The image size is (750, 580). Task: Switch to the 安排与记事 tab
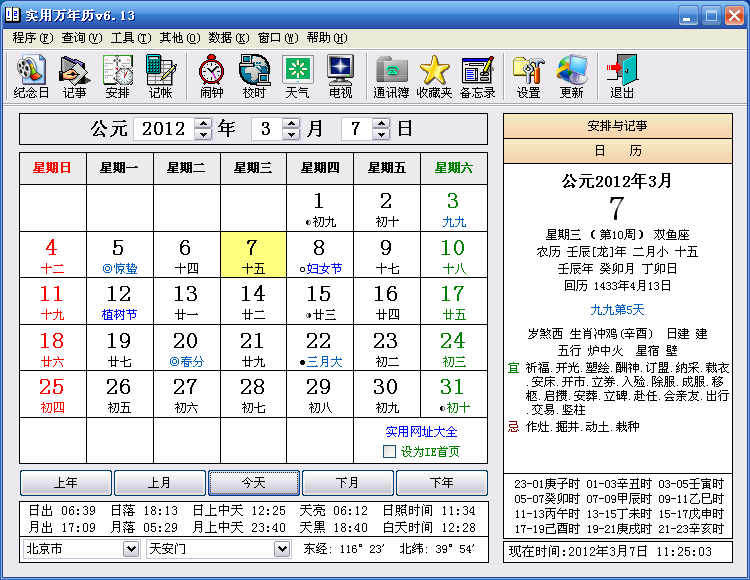coord(618,126)
